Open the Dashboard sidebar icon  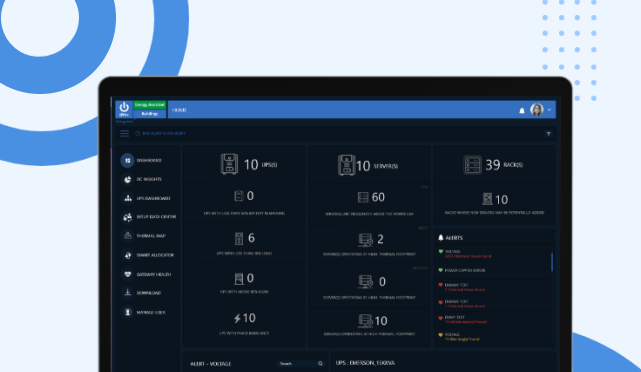coord(127,160)
